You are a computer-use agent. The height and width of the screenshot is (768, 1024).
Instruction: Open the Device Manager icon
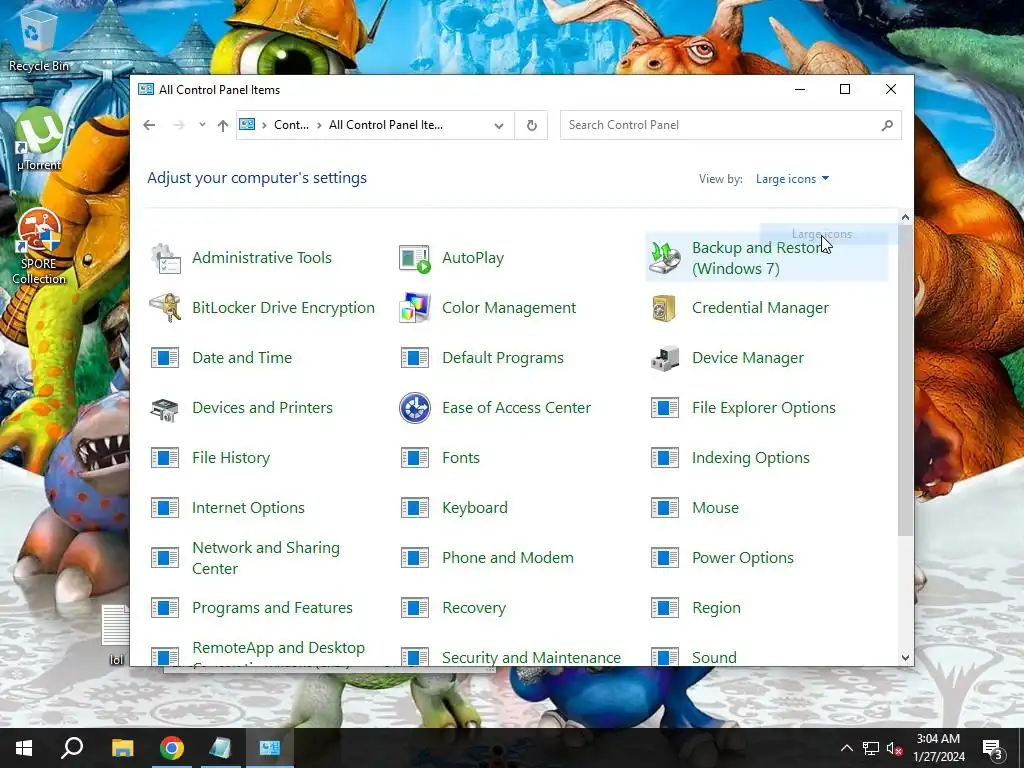[665, 358]
